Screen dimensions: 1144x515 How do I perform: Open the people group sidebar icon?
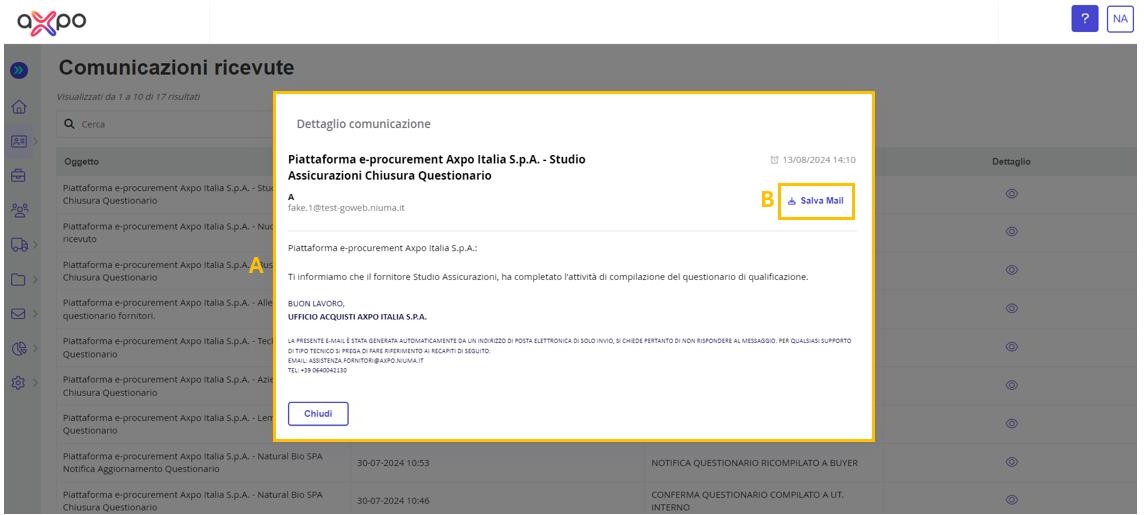point(20,210)
